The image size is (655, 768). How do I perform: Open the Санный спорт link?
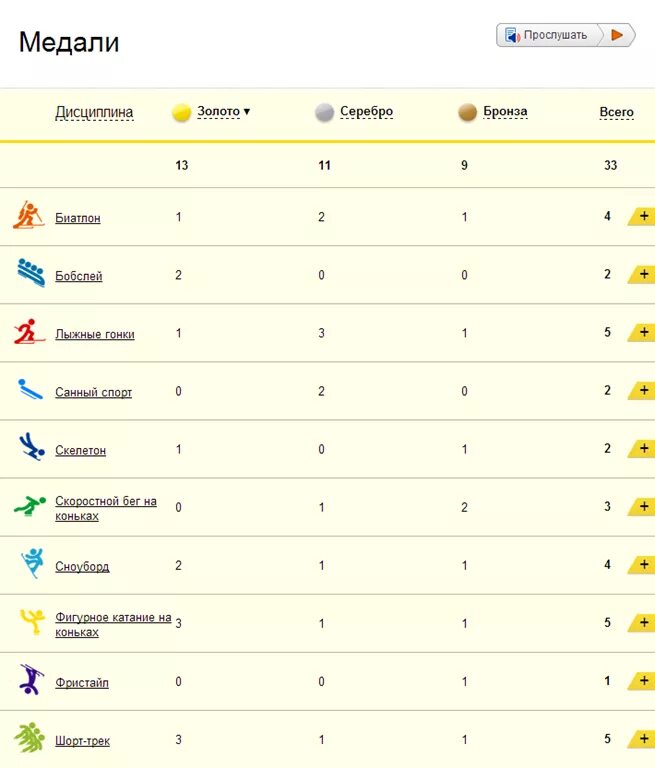[94, 392]
